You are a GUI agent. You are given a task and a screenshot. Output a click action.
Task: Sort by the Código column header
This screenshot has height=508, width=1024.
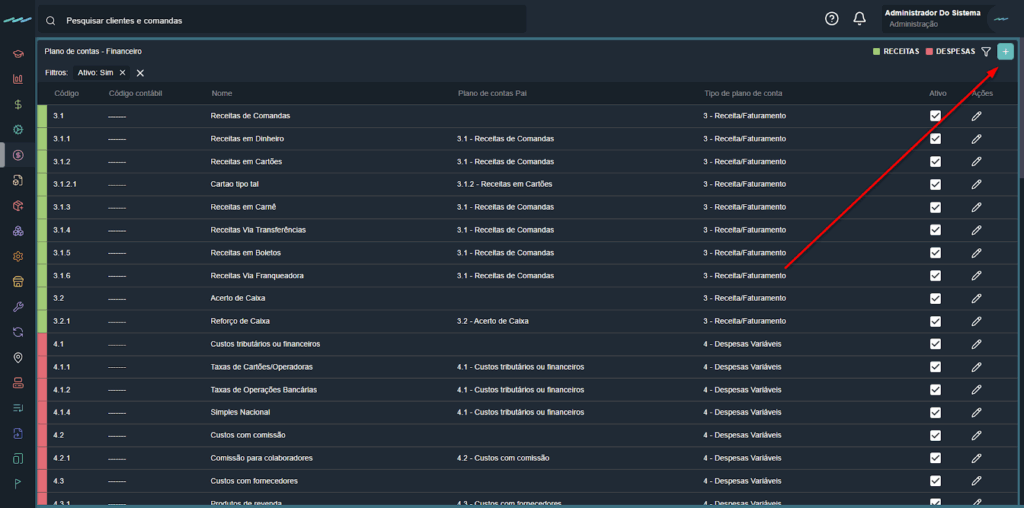pos(66,93)
